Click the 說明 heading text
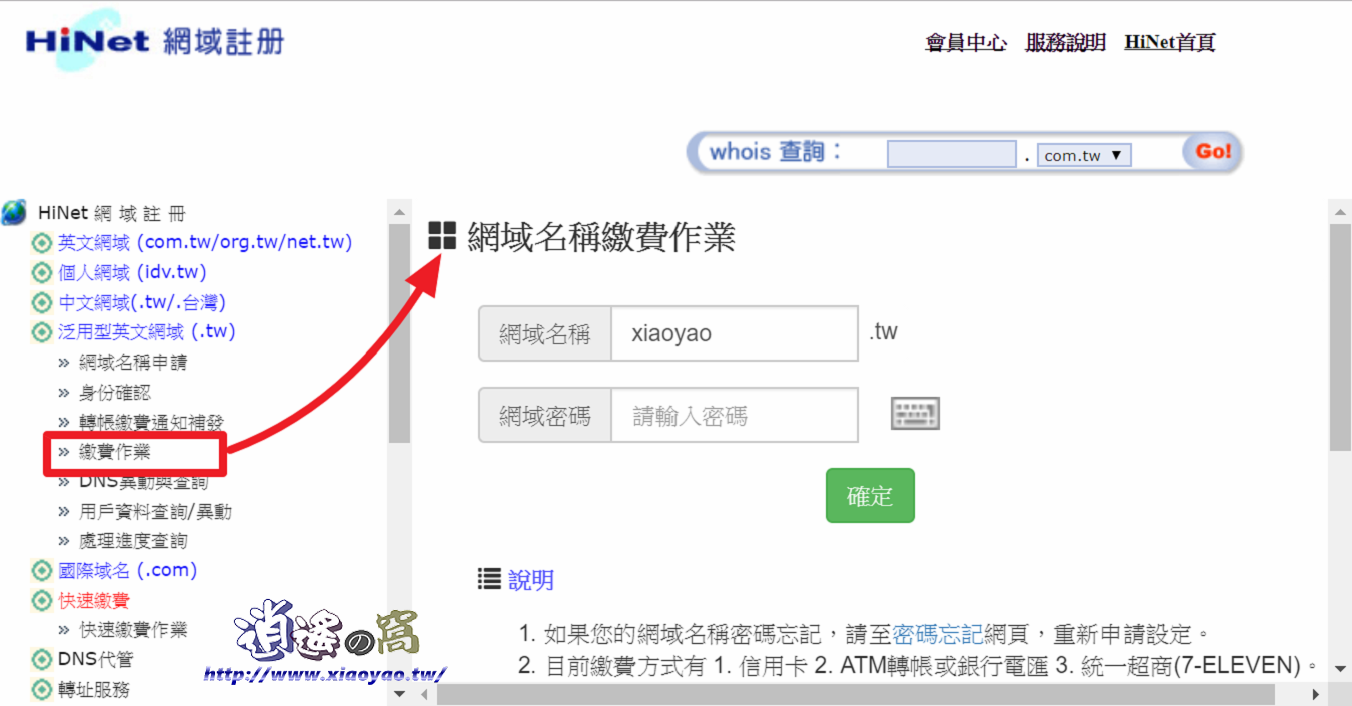 tap(531, 580)
